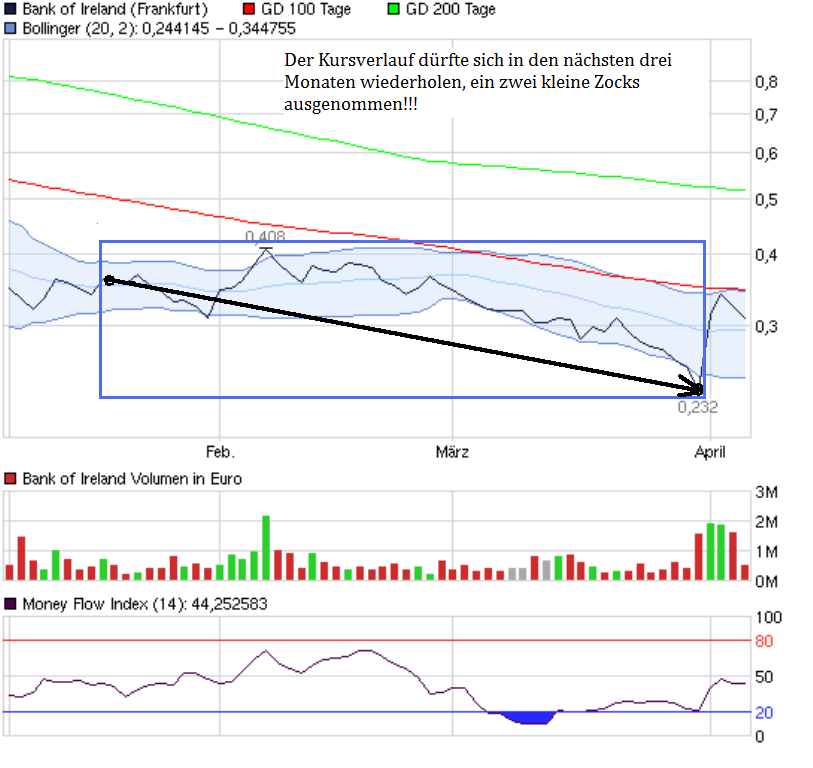Click the 0,6 price axis value
The image size is (813, 768).
(766, 153)
